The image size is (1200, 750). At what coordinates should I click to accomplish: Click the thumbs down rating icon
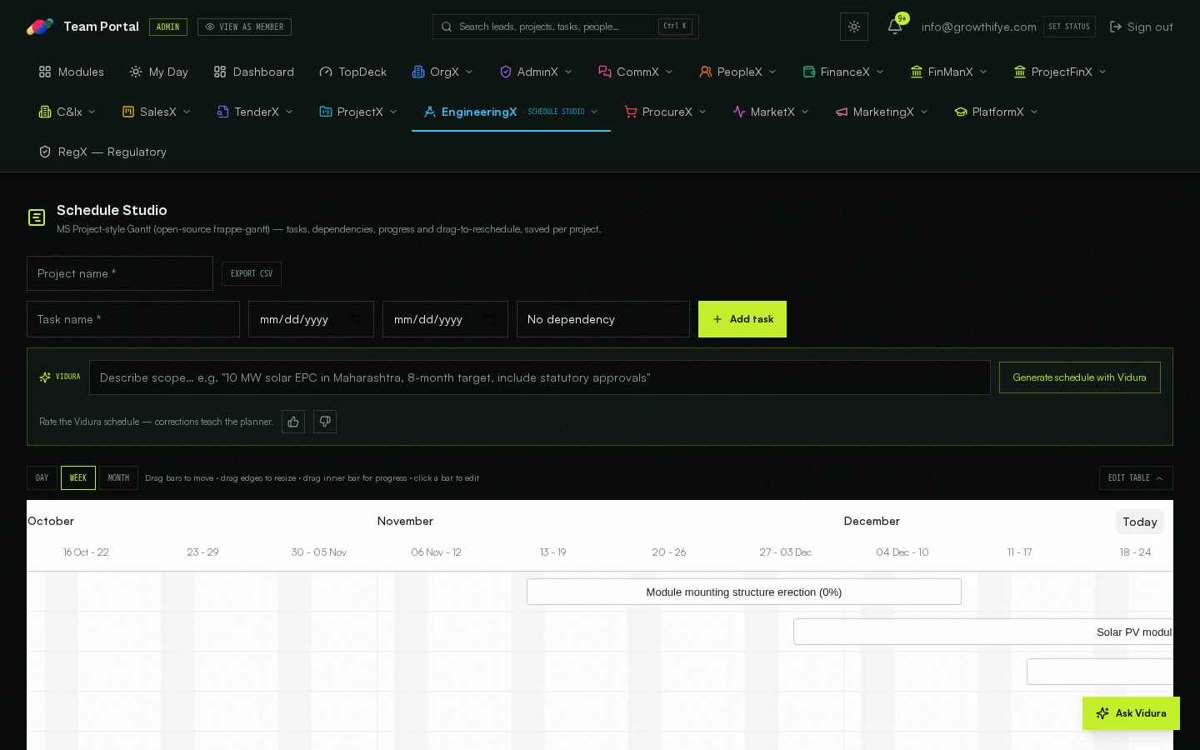pos(325,422)
